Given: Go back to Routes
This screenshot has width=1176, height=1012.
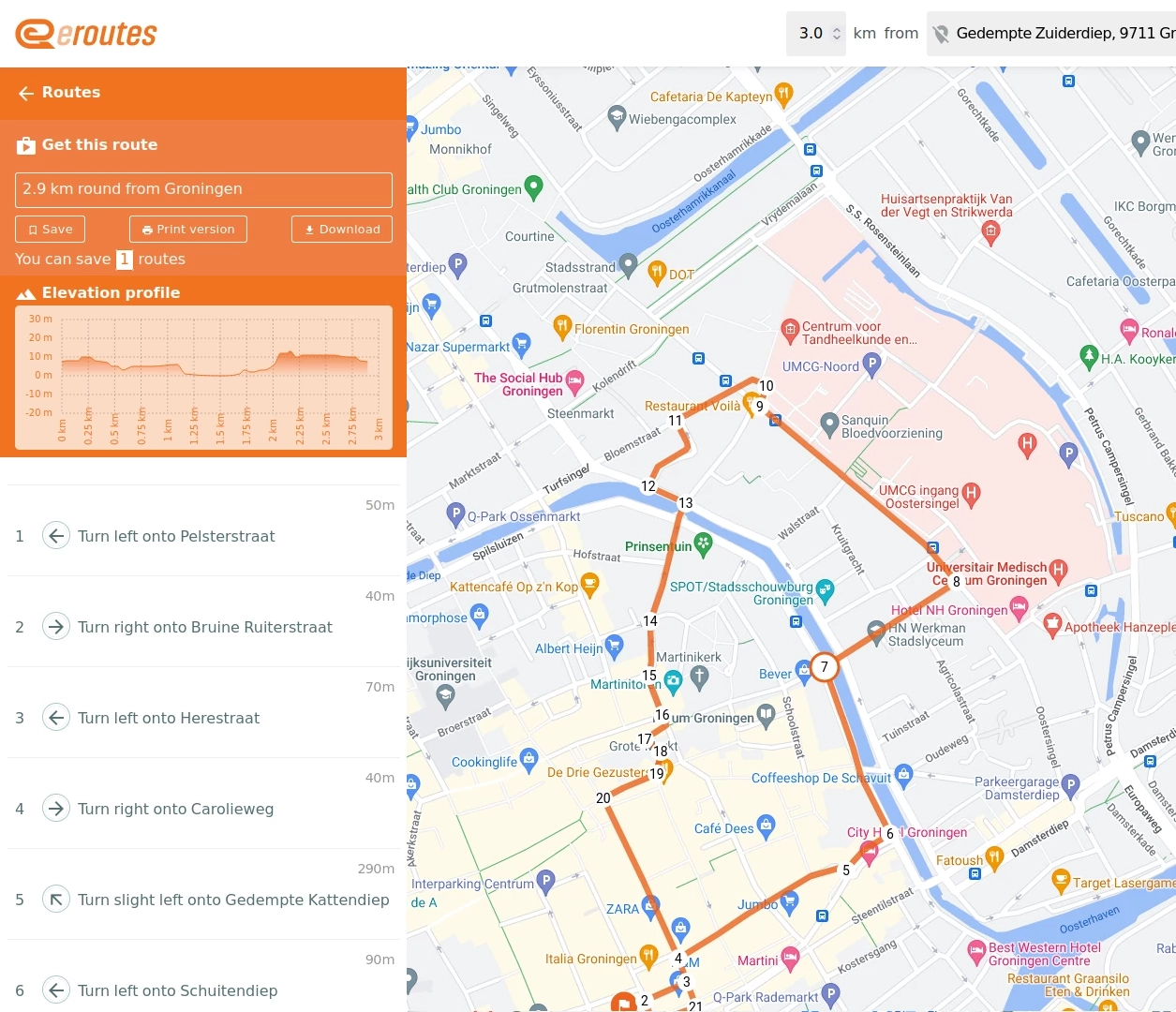Looking at the screenshot, I should (59, 92).
